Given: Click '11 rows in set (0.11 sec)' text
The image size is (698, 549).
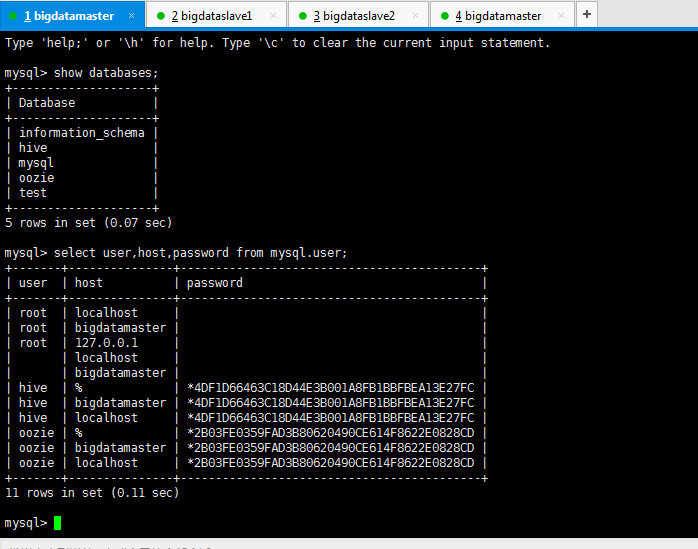Looking at the screenshot, I should coord(92,493).
